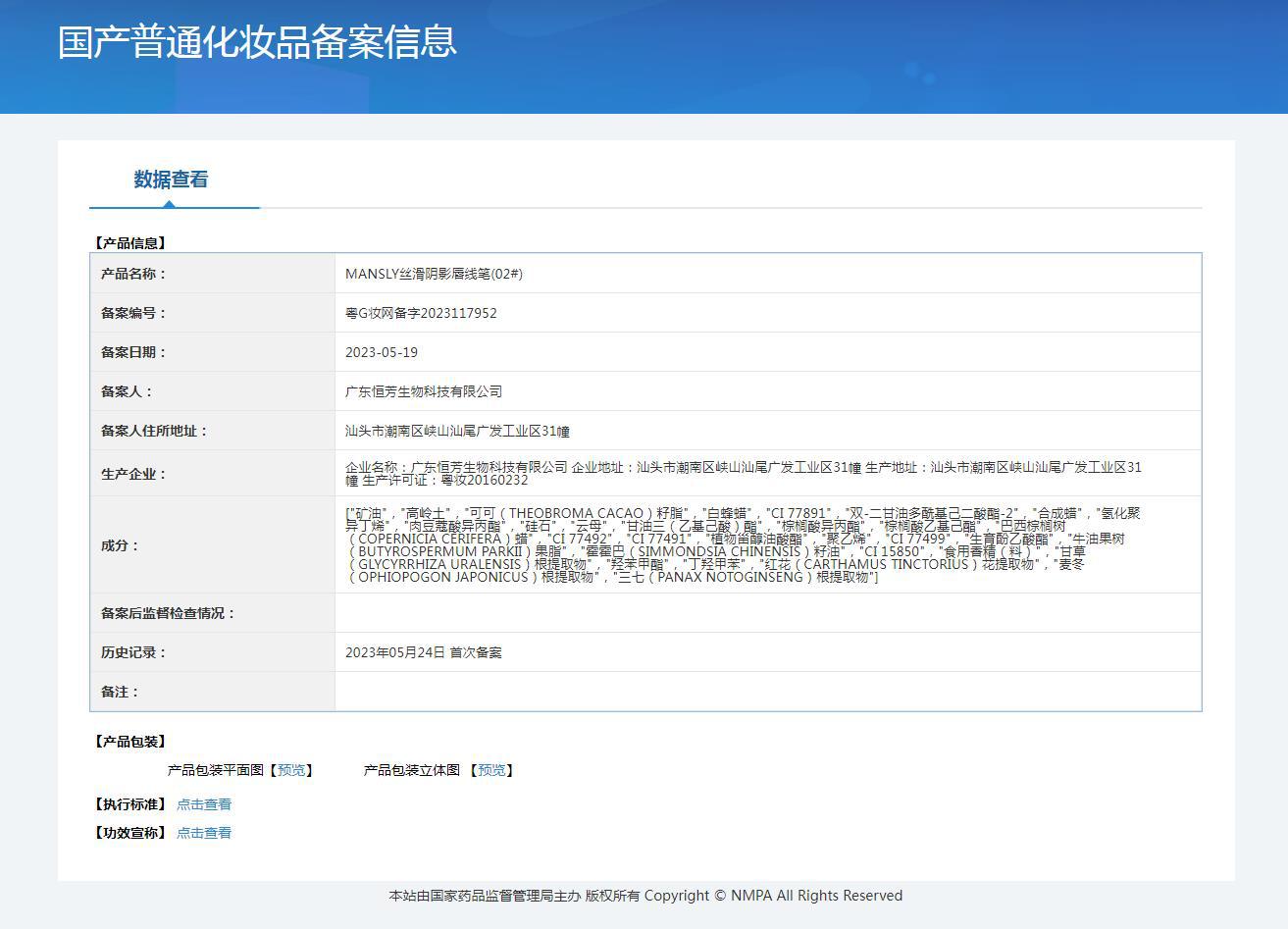Click the 备案编号： label
Image resolution: width=1288 pixels, height=929 pixels.
pos(133,313)
